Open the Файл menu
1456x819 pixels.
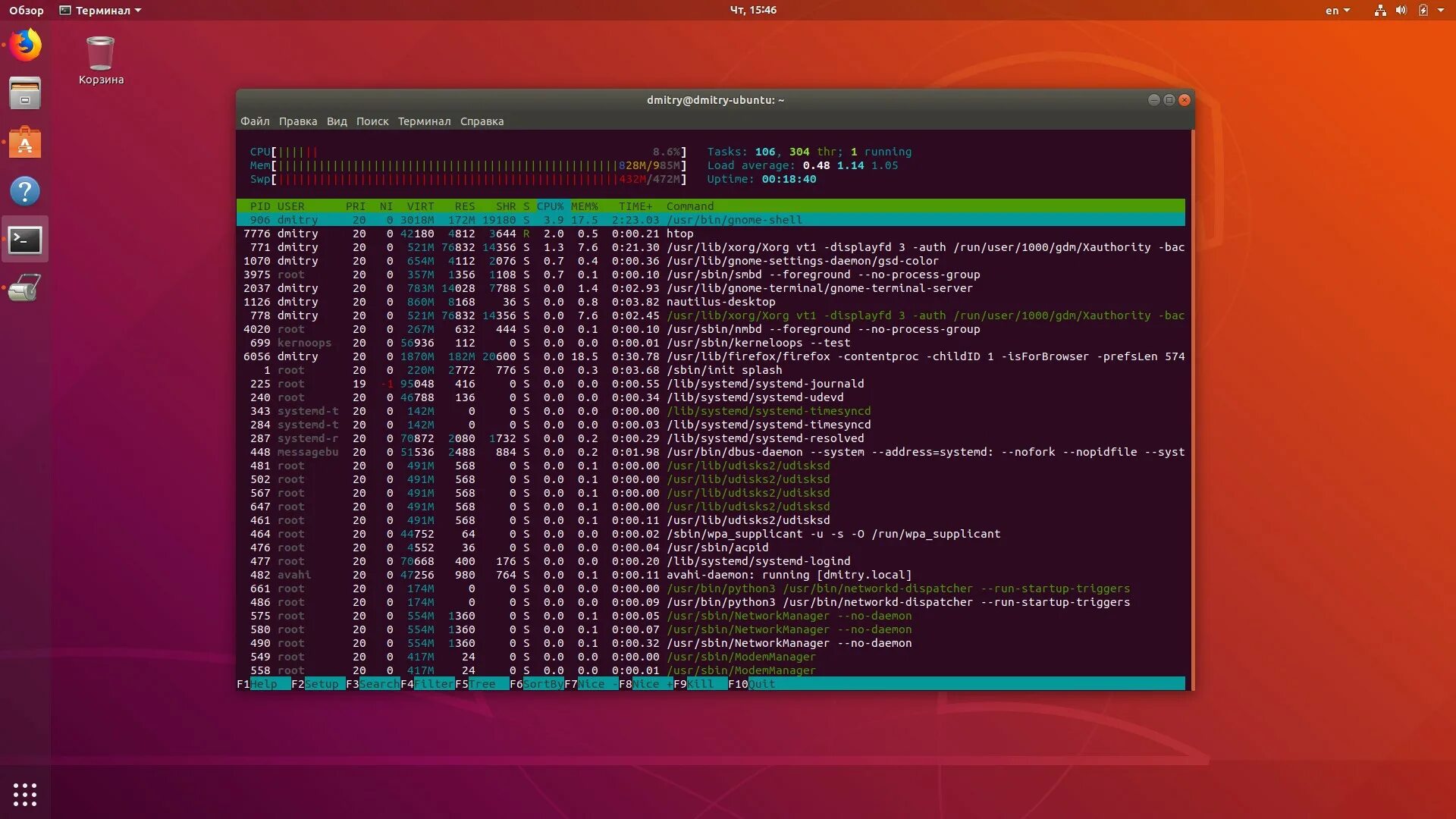click(x=255, y=121)
